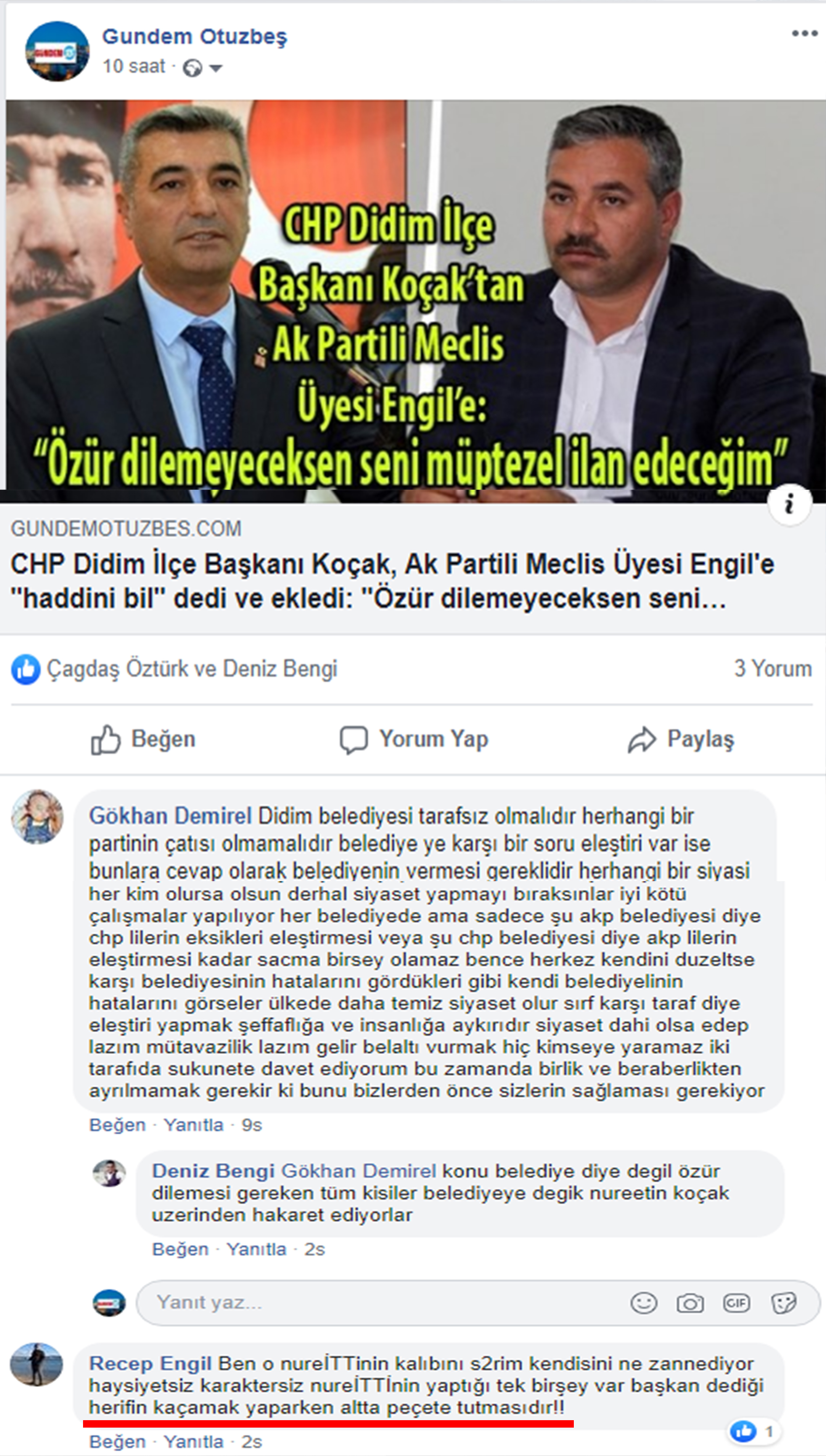Open the post options three-dots menu

click(x=805, y=34)
